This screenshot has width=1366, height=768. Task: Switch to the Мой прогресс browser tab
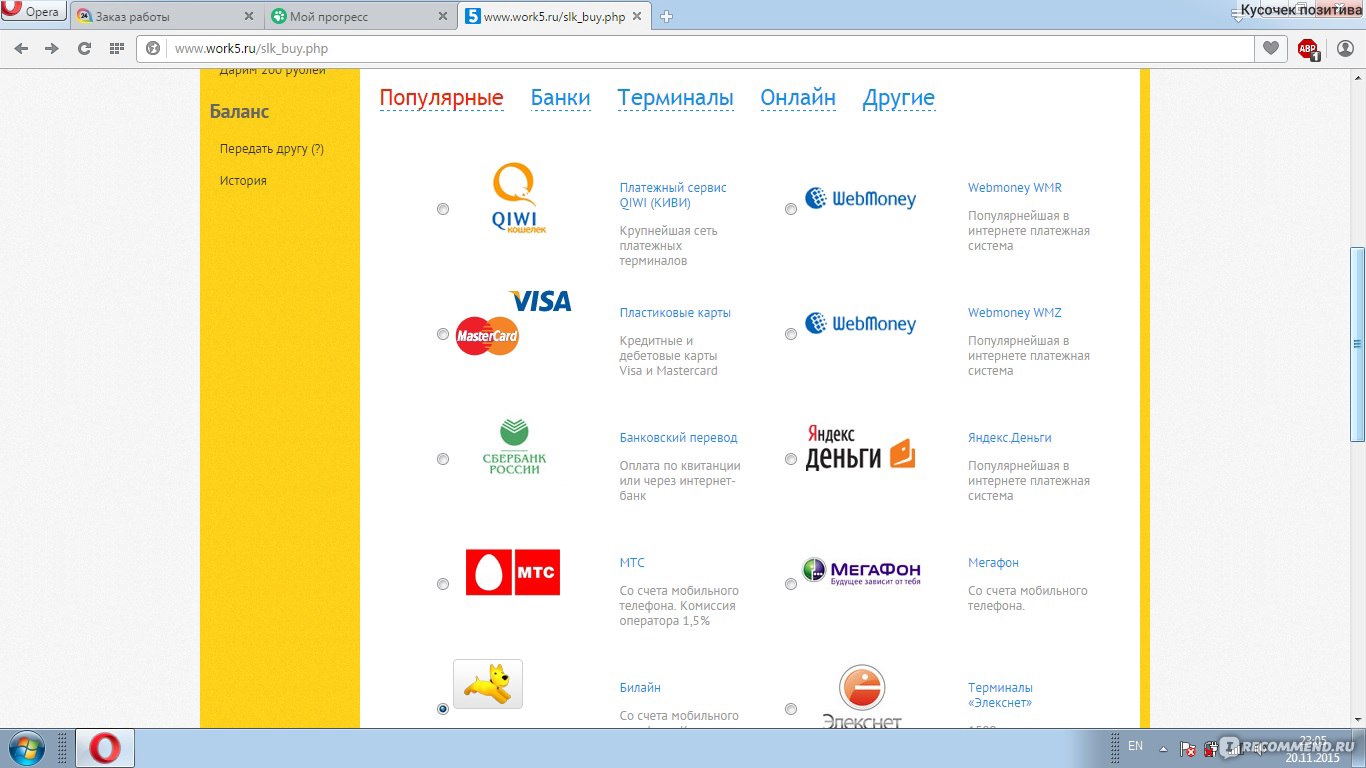[360, 17]
